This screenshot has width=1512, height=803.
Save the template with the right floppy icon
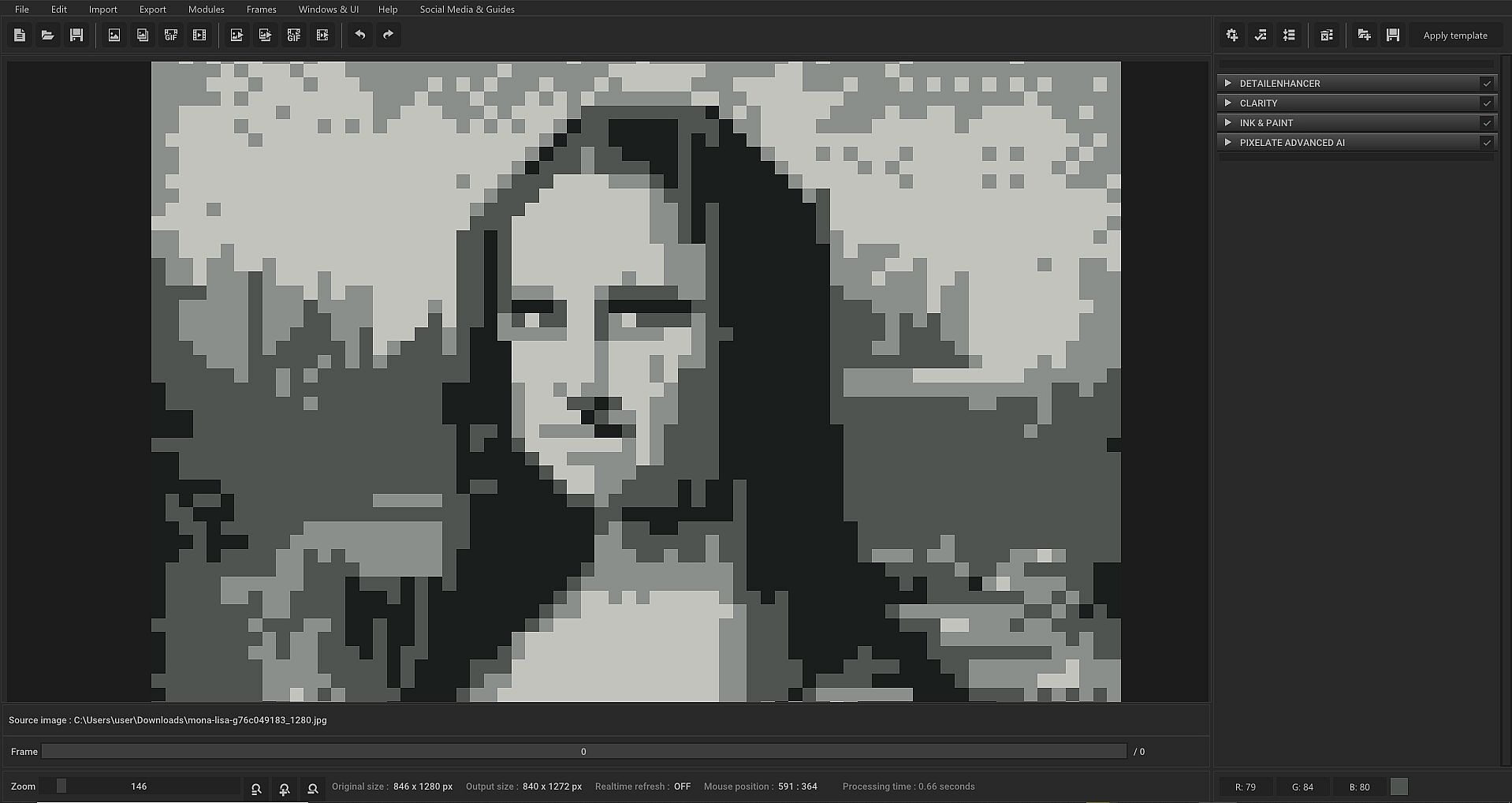(x=1393, y=35)
